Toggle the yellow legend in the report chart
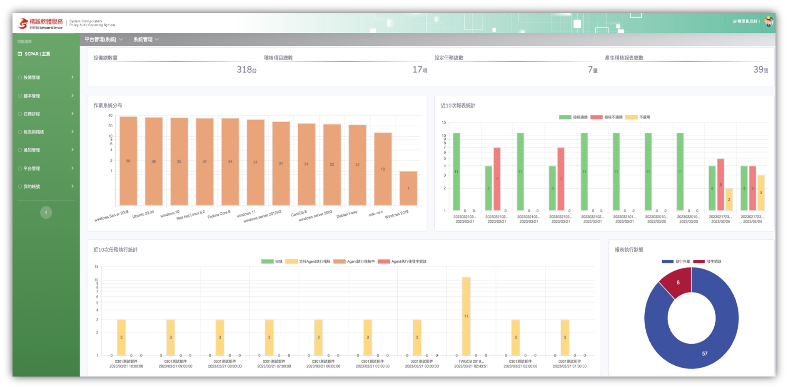 point(637,117)
